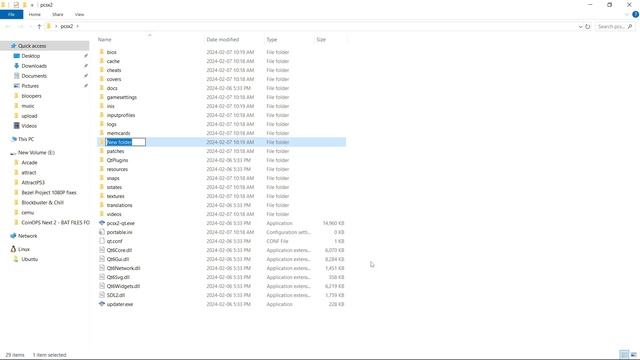Select the memcards folder row
640x360 pixels.
pos(222,133)
